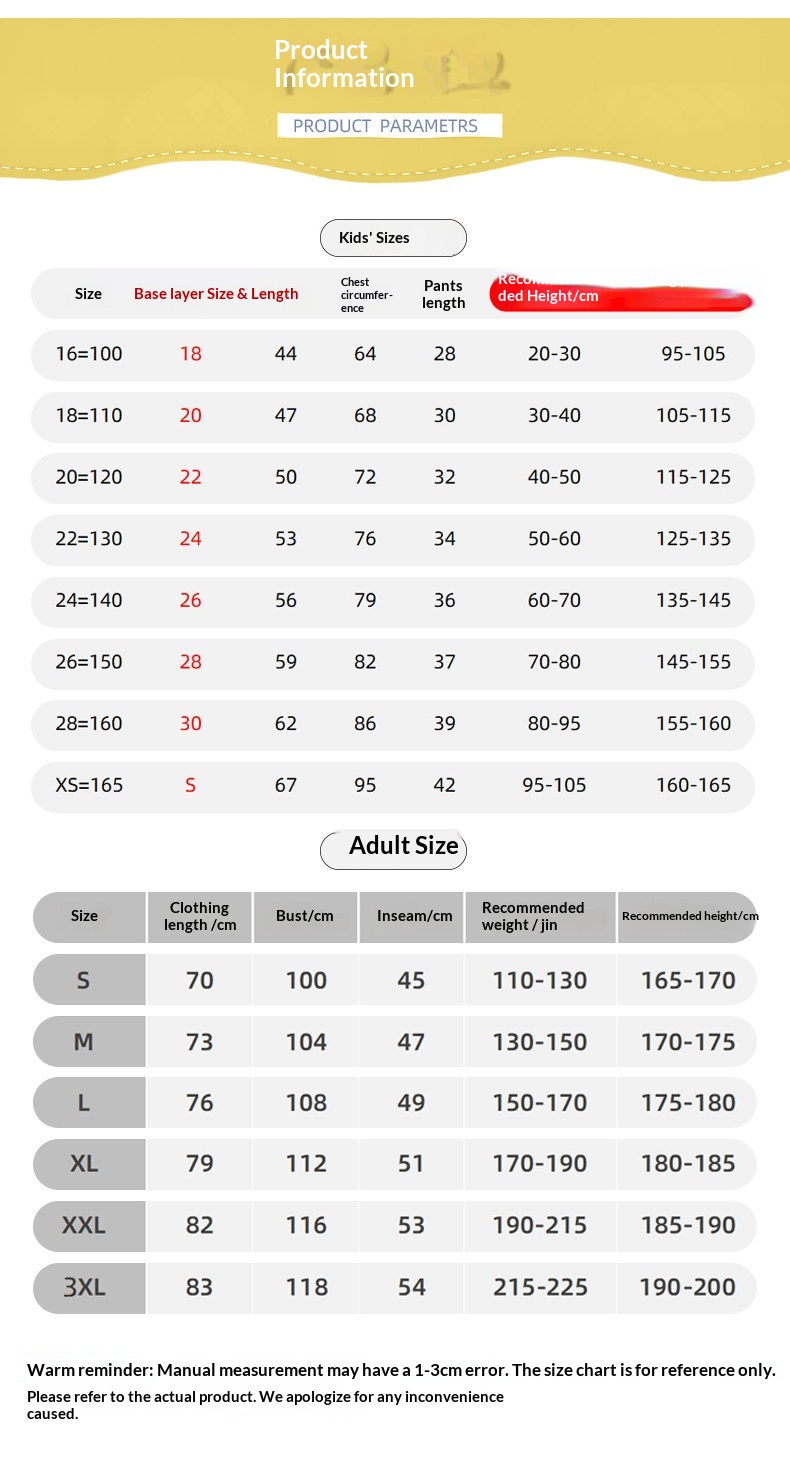Click the Chest circumference column header
The width and height of the screenshot is (790, 1458).
[x=366, y=295]
